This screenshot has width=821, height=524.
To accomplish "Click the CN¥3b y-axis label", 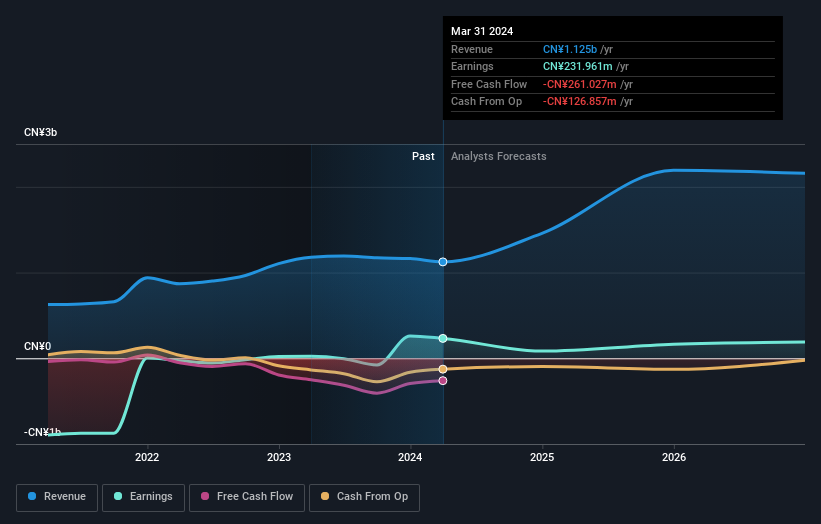I will (x=40, y=132).
